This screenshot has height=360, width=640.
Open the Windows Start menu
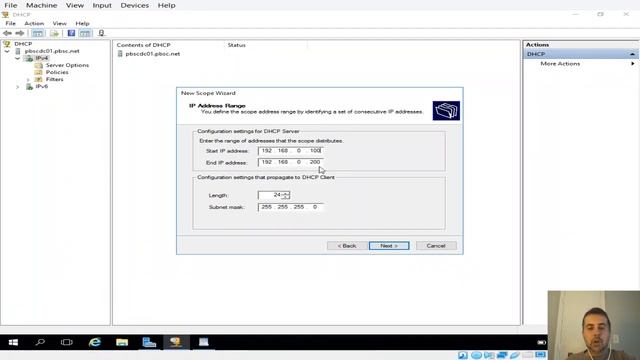point(13,342)
